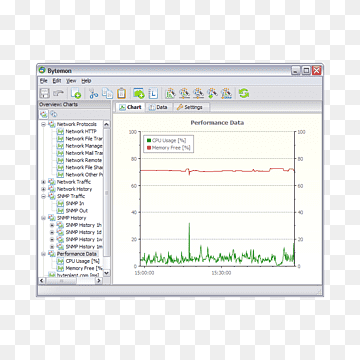This screenshot has width=360, height=360.
Task: Switch to the Data tab
Action: pyautogui.click(x=158, y=107)
